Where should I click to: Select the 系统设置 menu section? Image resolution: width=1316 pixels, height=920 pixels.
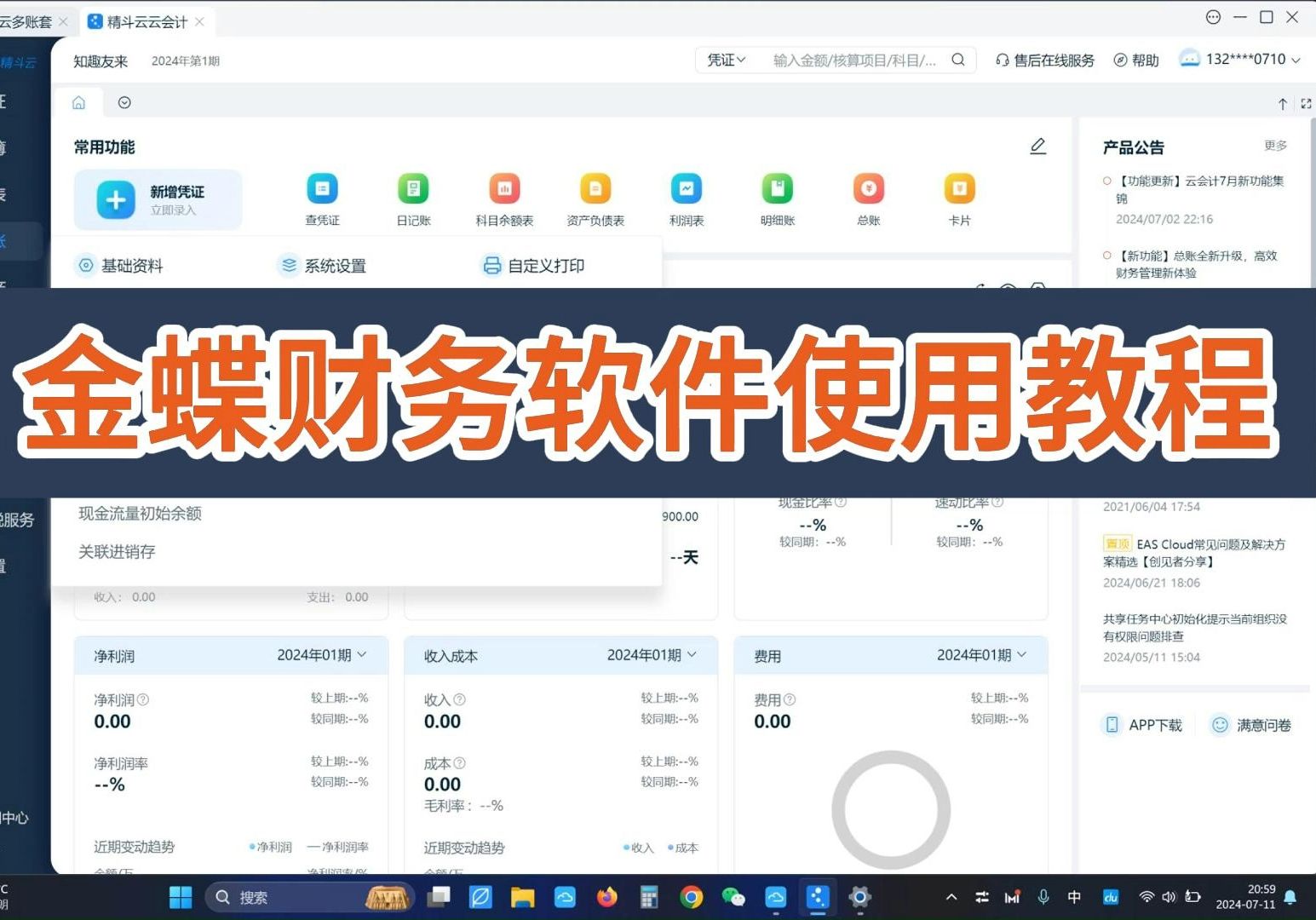324,266
